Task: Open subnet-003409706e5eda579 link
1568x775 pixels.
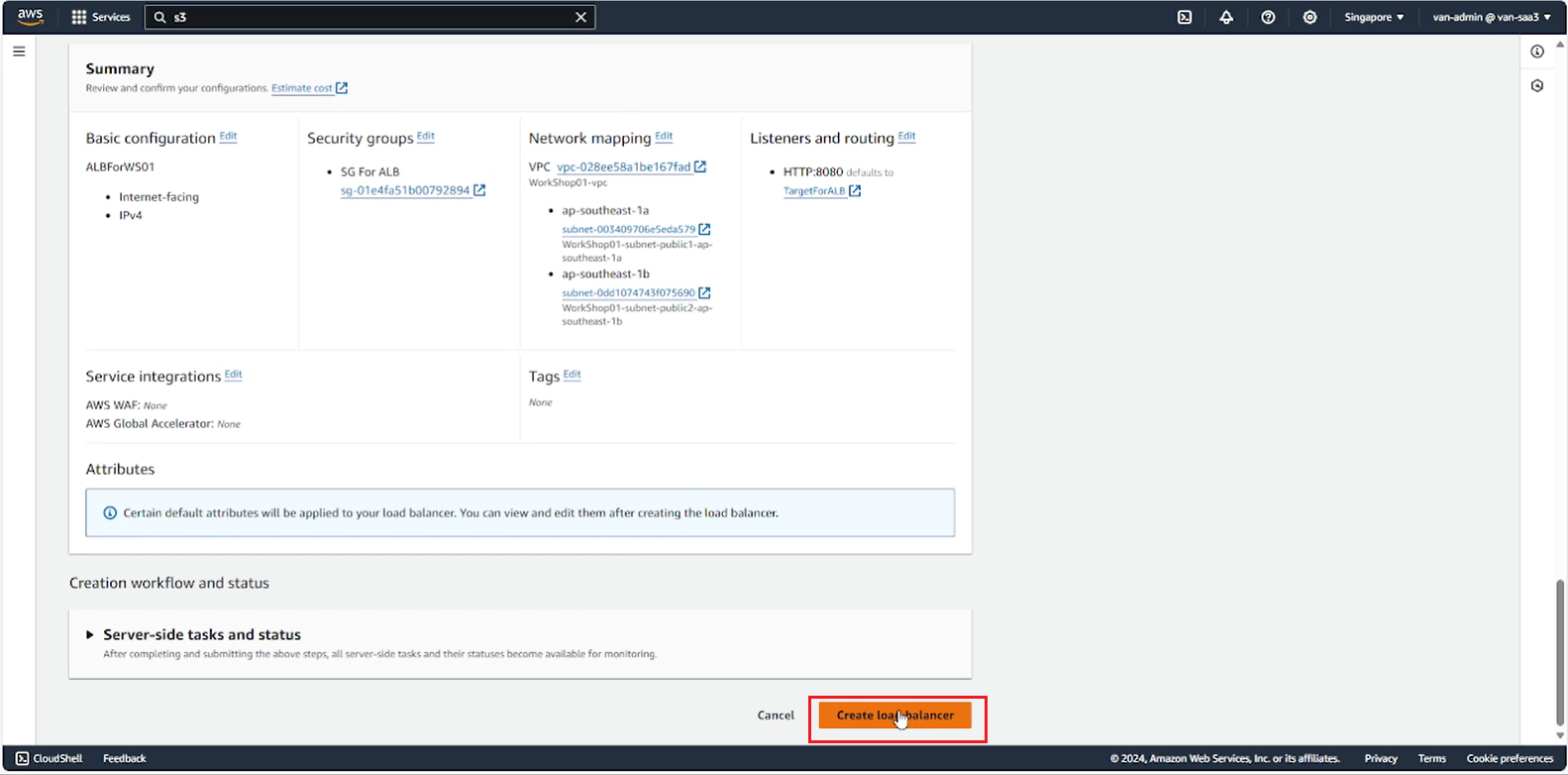Action: click(x=629, y=230)
